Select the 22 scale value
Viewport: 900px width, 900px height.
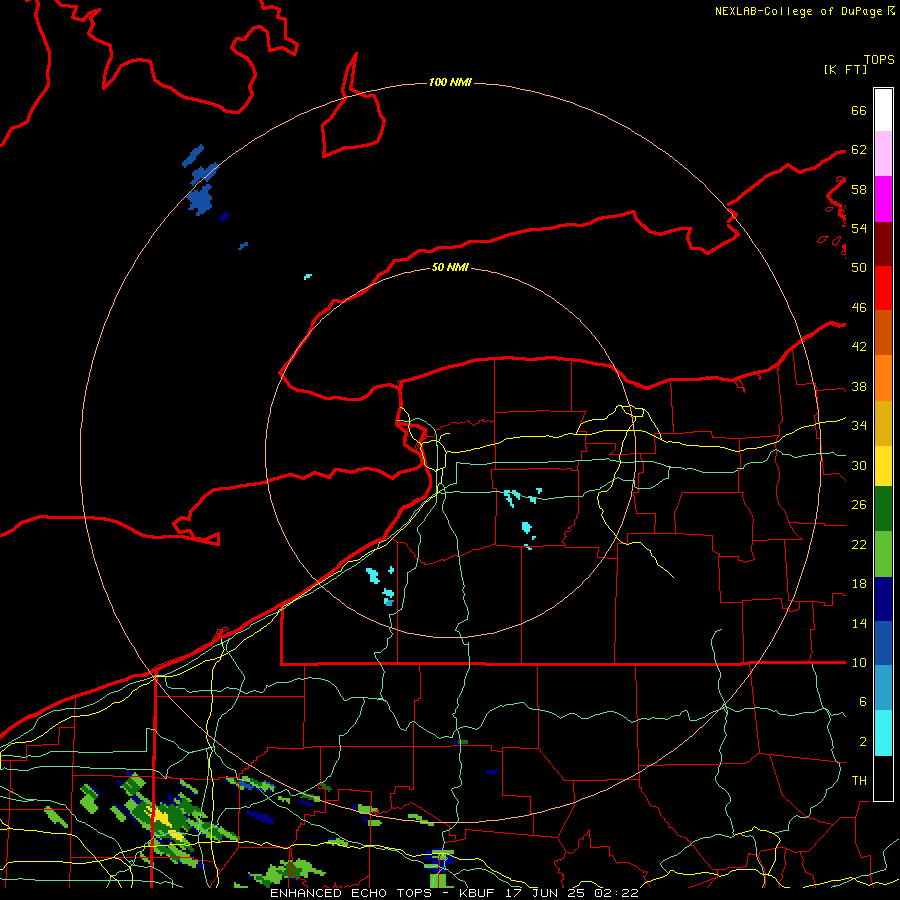click(859, 544)
